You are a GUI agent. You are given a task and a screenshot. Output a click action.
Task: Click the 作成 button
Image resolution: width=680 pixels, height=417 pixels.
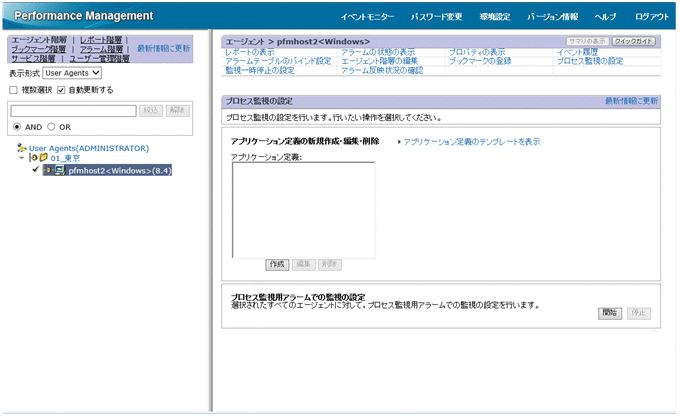[x=277, y=264]
